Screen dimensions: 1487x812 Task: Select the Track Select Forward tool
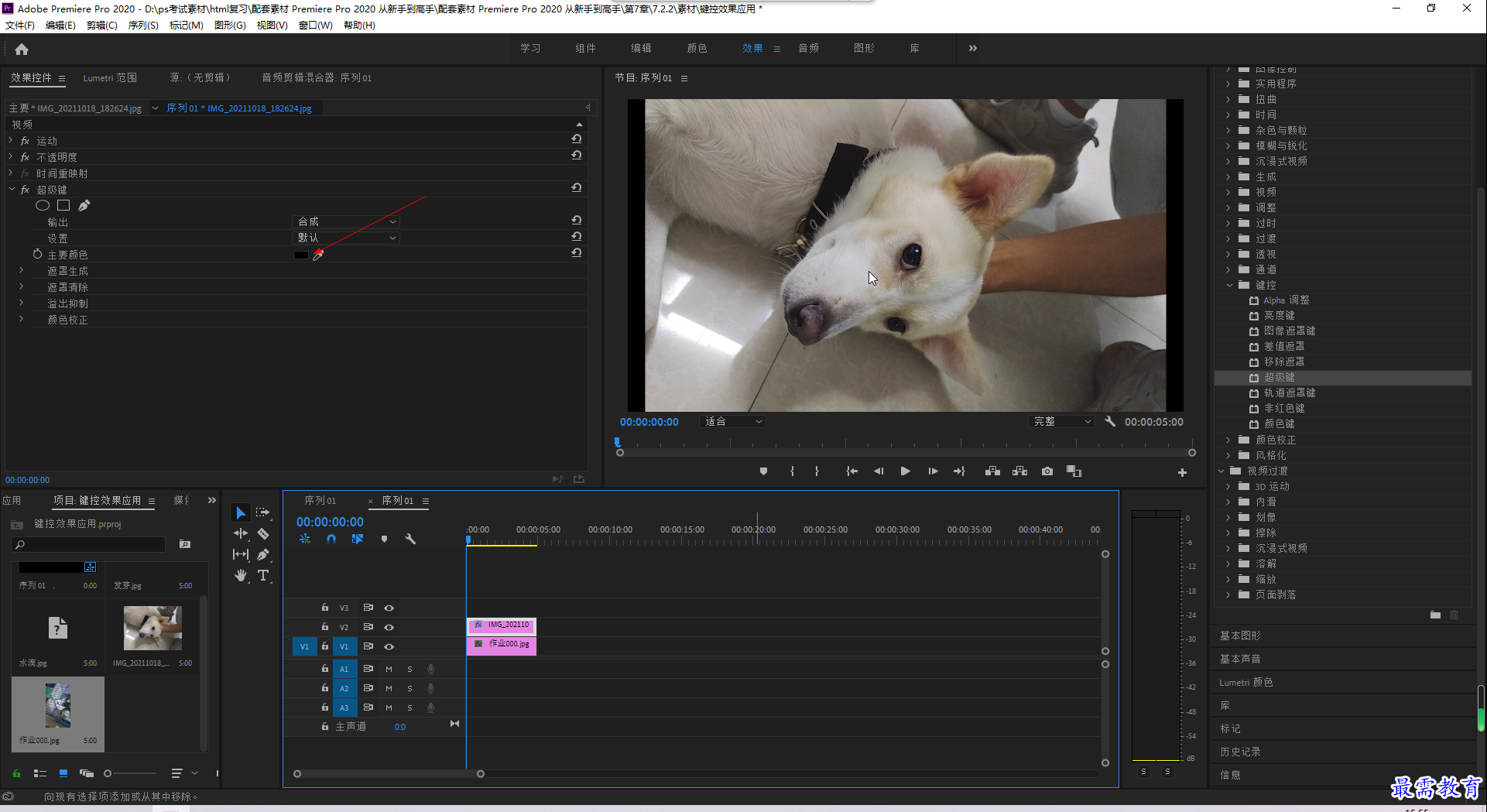(x=263, y=512)
